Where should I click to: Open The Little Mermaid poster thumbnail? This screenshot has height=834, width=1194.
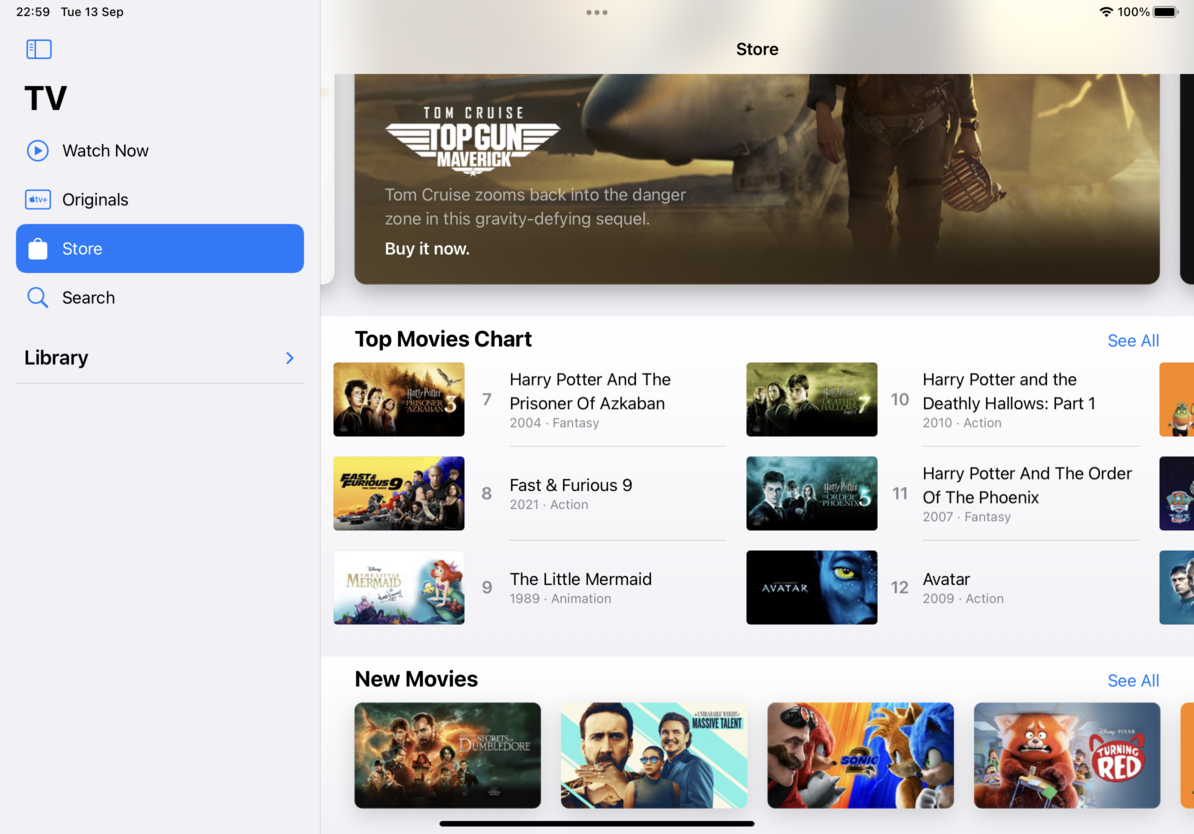[x=399, y=587]
